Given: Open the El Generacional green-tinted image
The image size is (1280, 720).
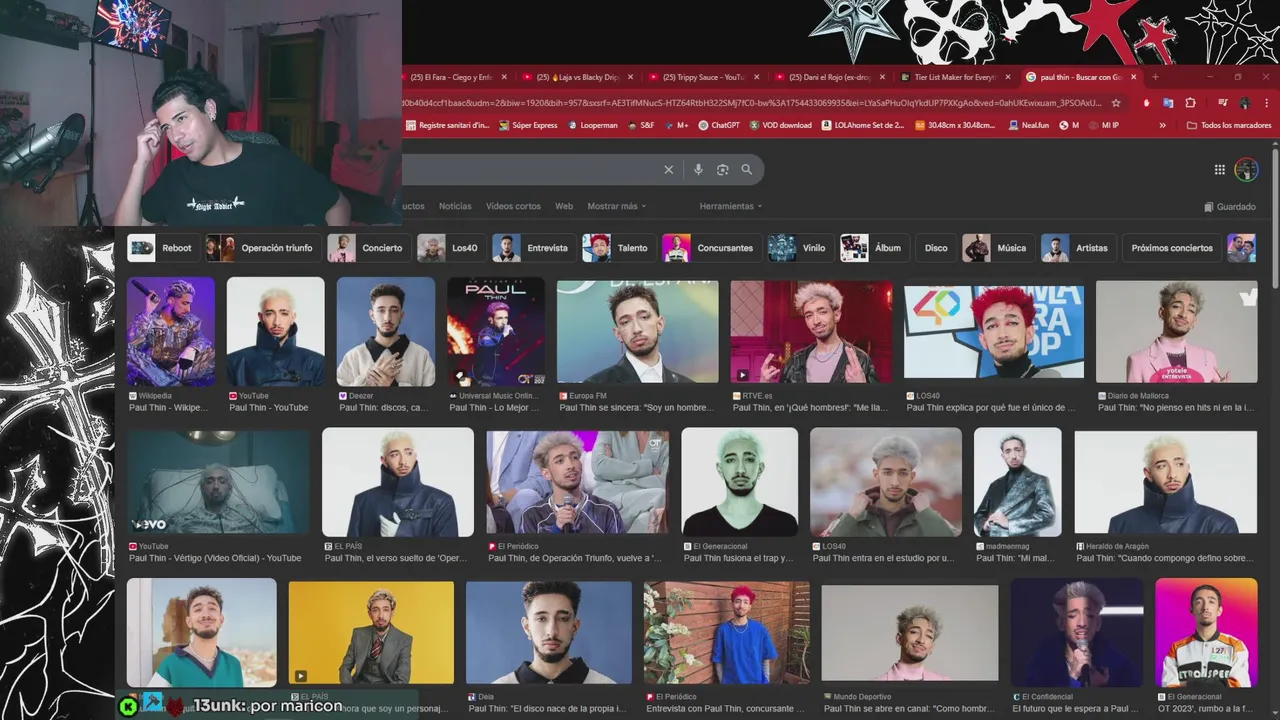Looking at the screenshot, I should coord(740,482).
